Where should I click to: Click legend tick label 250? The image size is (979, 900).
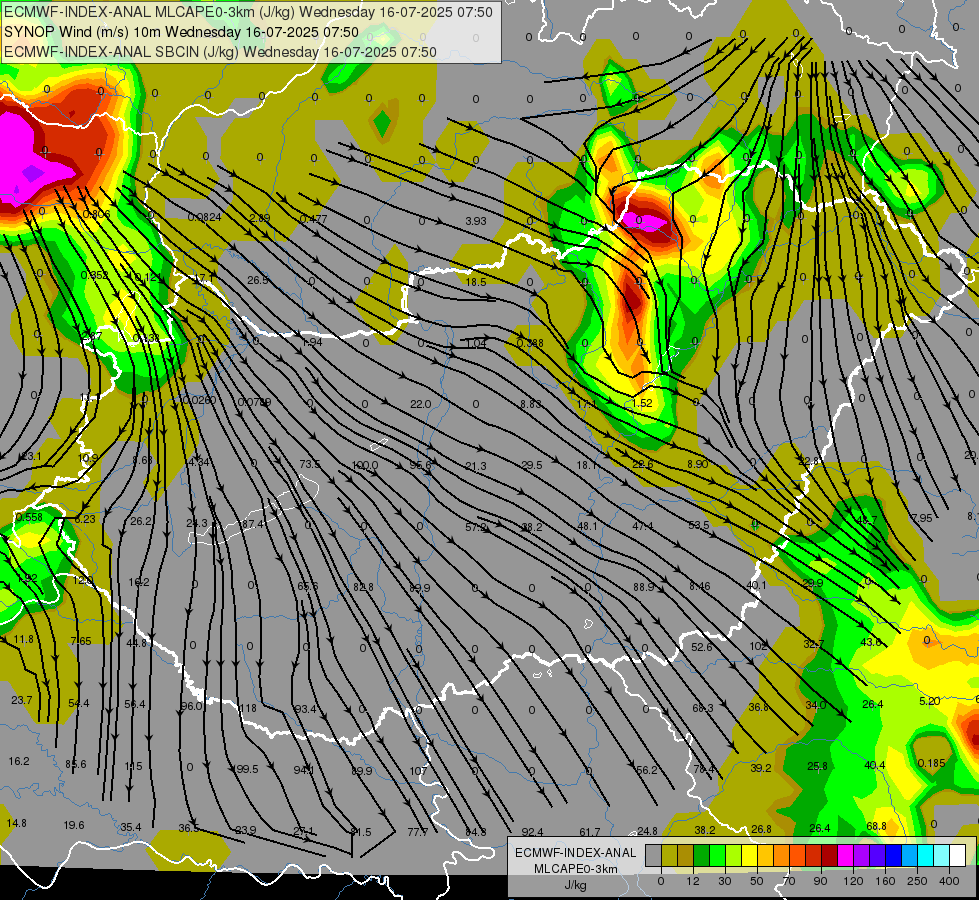(917, 881)
